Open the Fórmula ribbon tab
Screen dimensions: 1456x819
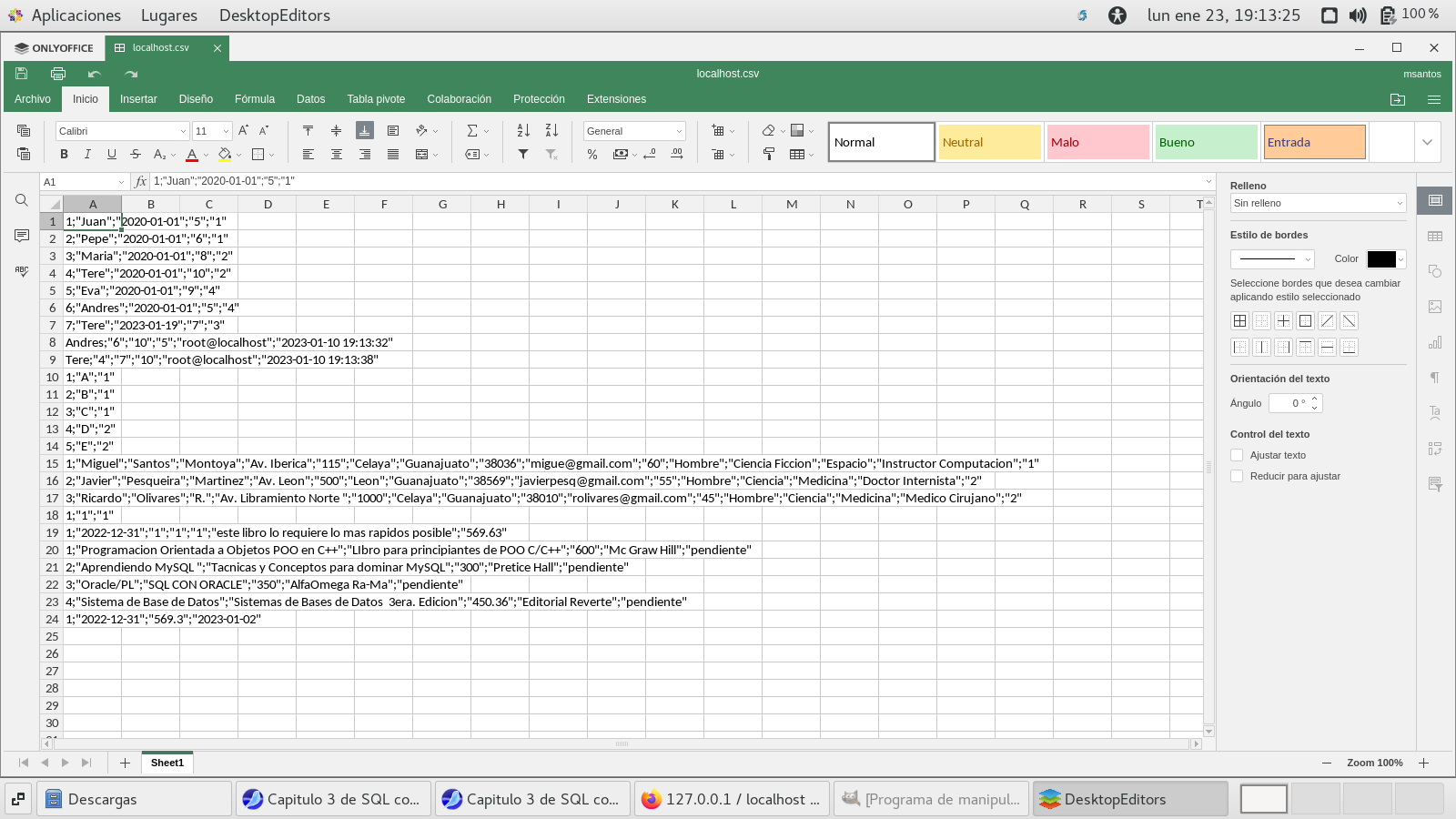tap(255, 99)
